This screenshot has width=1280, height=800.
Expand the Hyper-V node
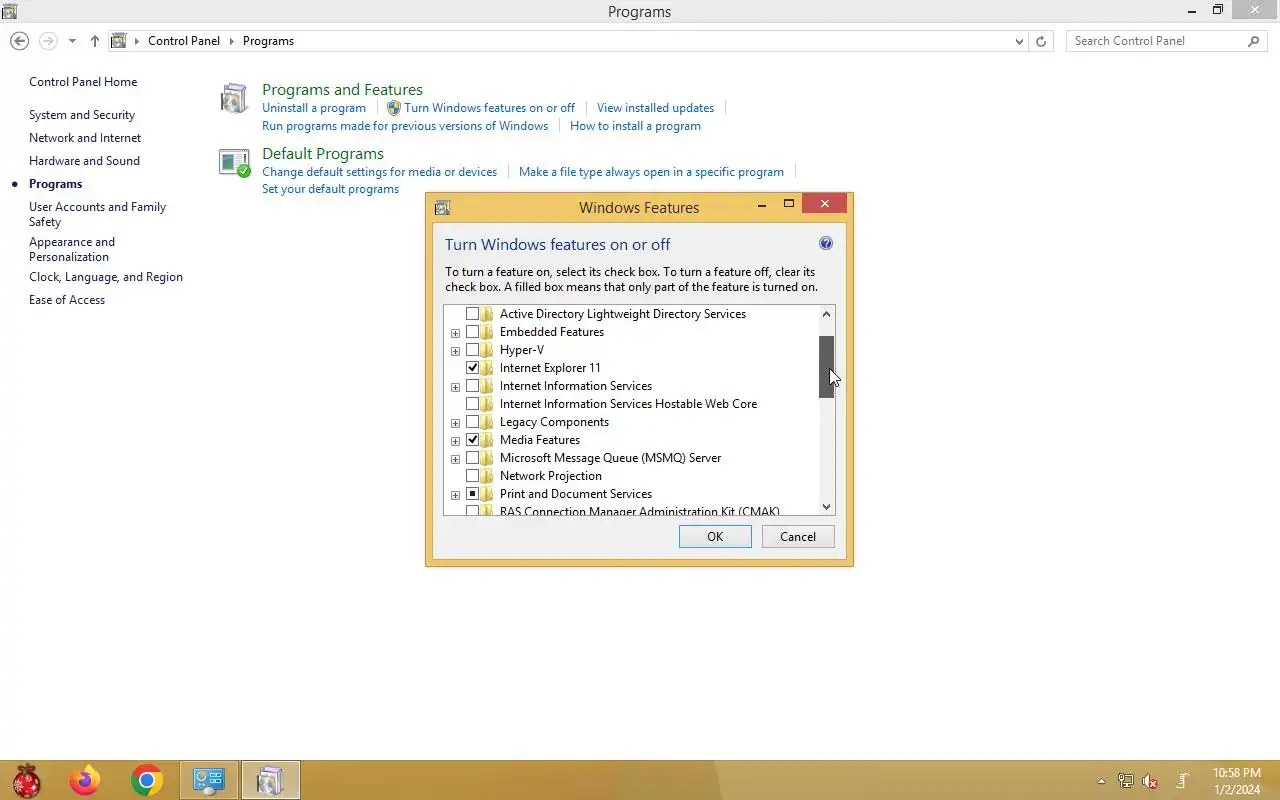pos(455,351)
